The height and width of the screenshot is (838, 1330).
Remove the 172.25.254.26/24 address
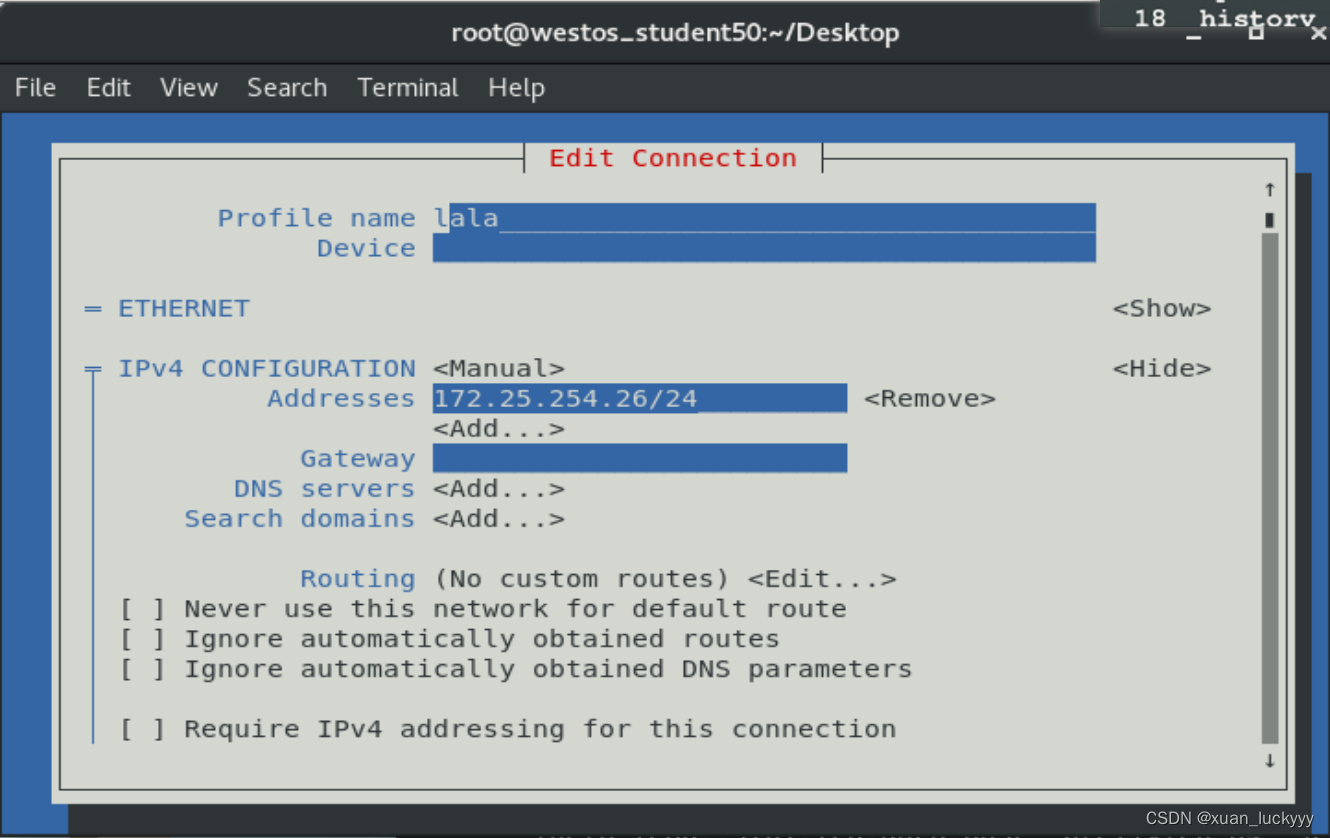930,399
